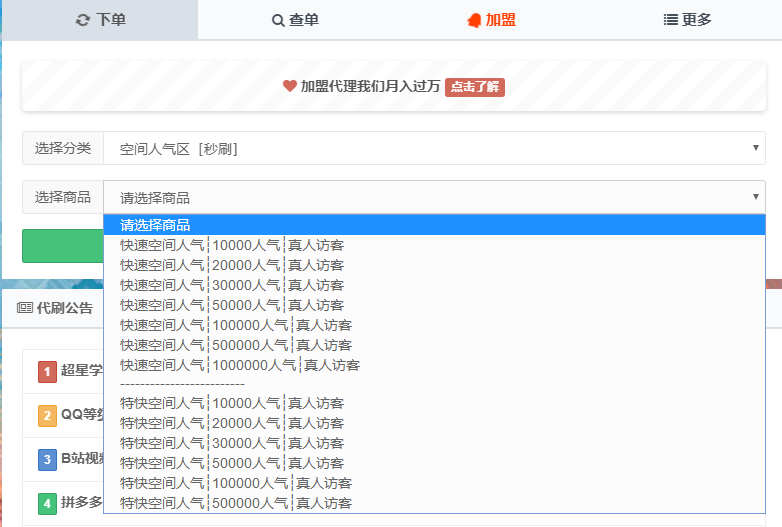Open the 下单 tab with refresh icon
782x527 pixels.
tap(100, 20)
